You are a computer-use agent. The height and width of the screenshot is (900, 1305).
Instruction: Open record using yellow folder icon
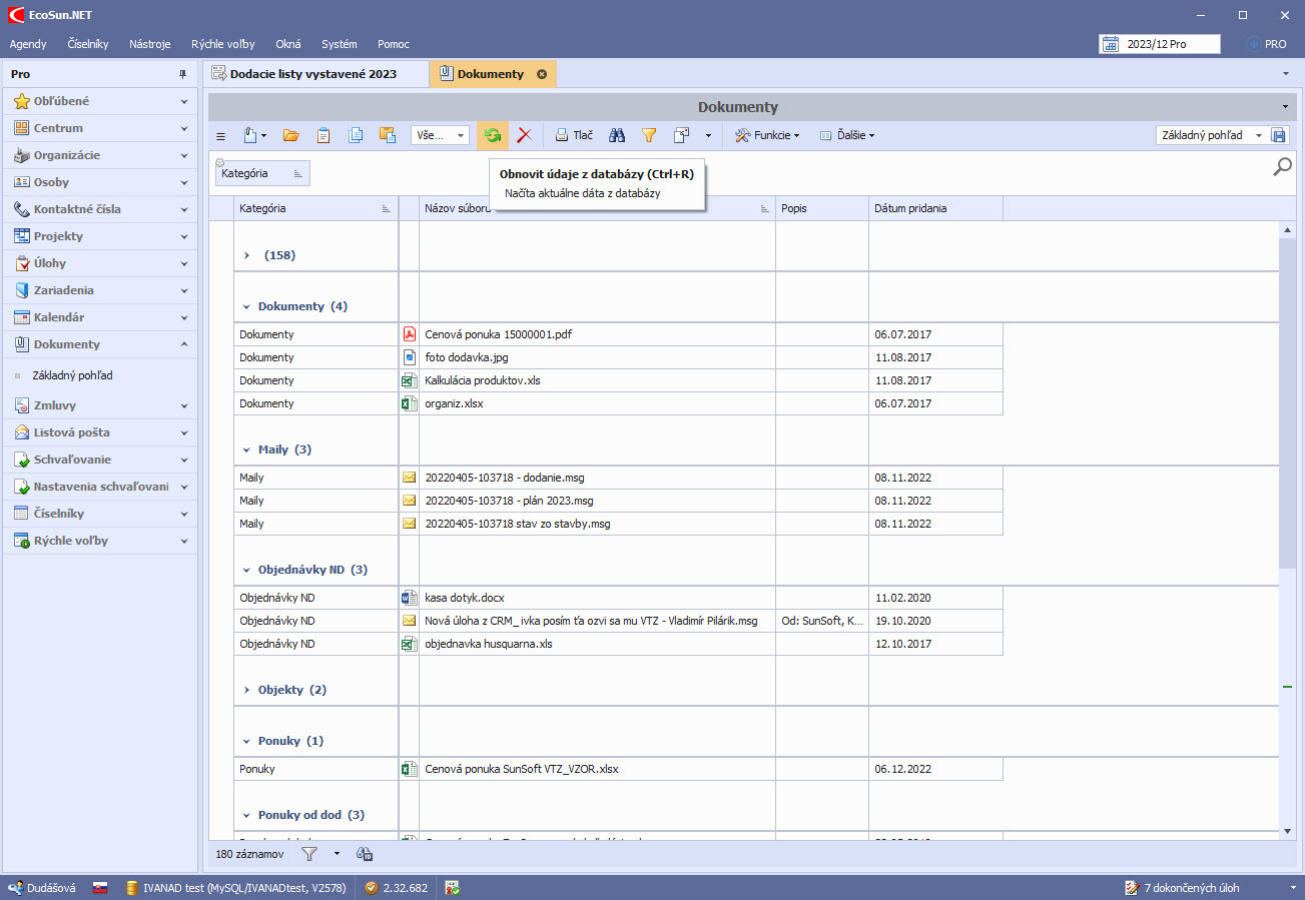pos(291,135)
